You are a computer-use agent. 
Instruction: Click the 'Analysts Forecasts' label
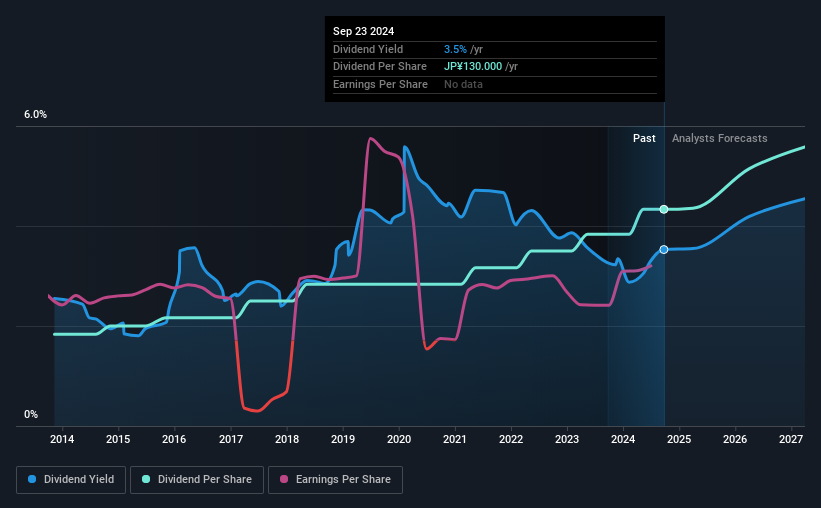pos(719,138)
